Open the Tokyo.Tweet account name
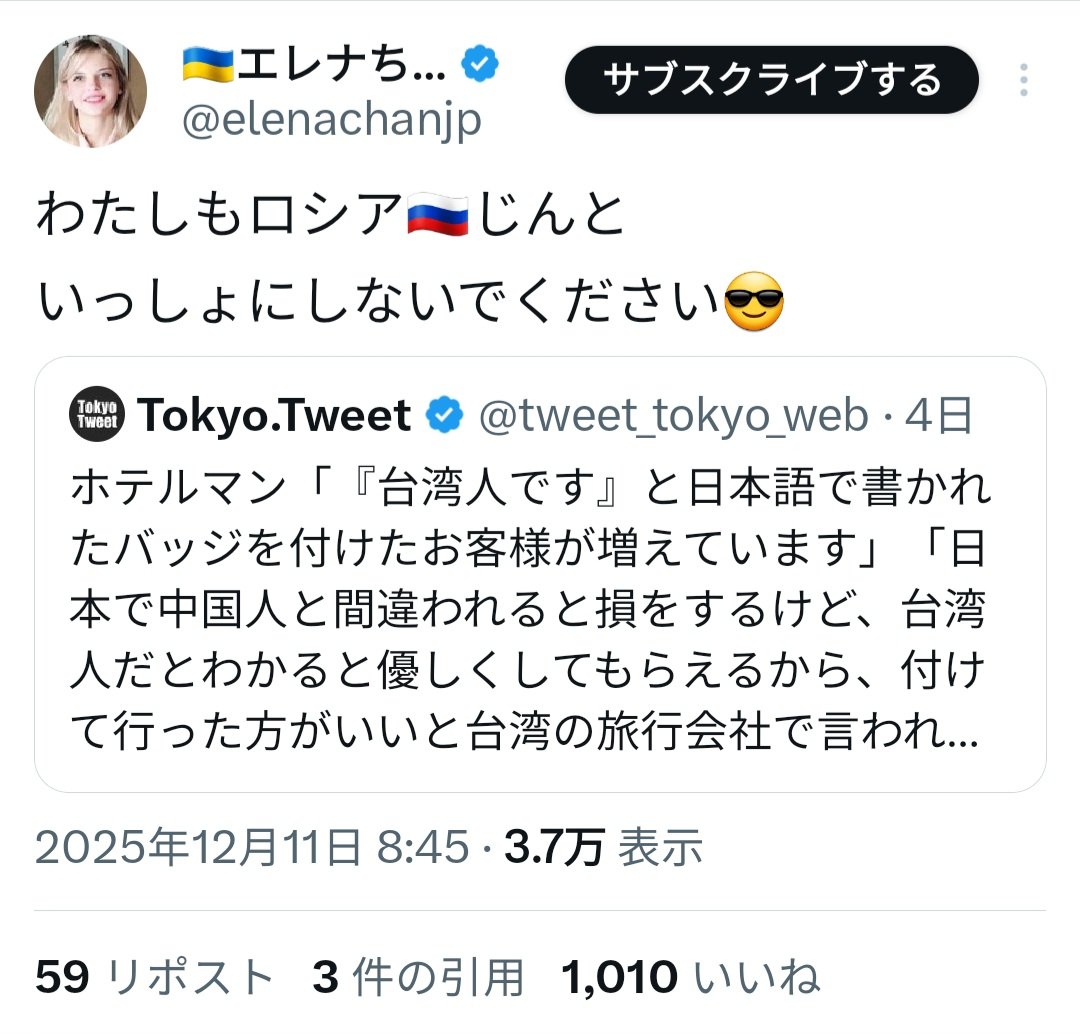Screen dimensions: 1080x1034 [x=276, y=415]
